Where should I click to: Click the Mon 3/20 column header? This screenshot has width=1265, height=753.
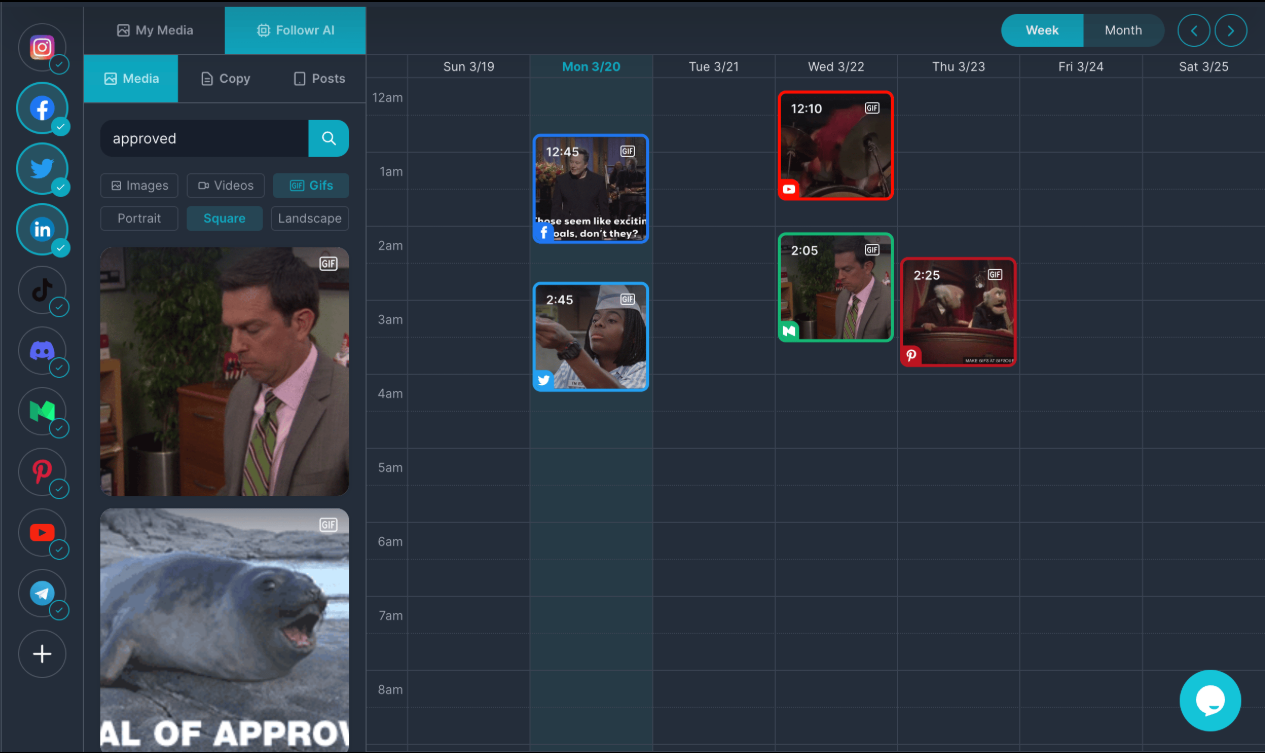click(591, 66)
